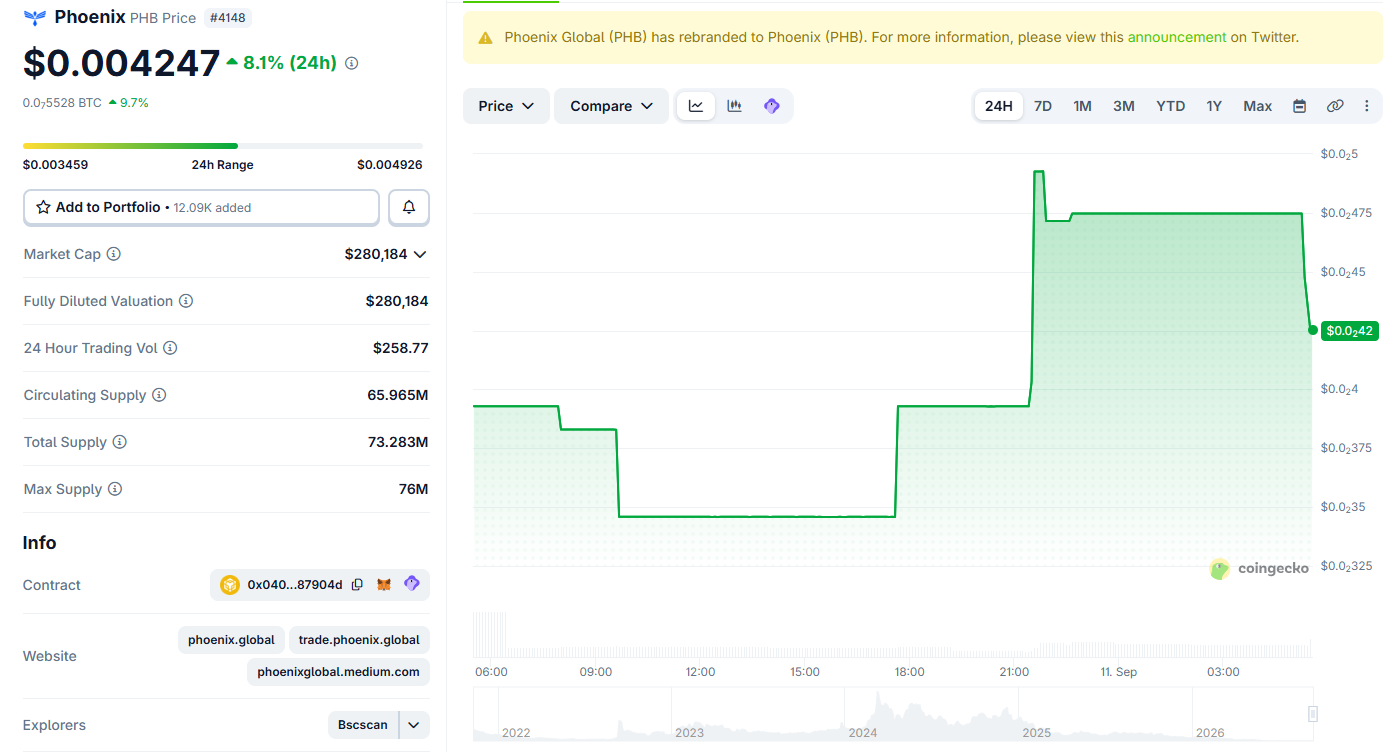Select the 1Y time range tab
This screenshot has width=1398, height=752.
click(x=1214, y=106)
